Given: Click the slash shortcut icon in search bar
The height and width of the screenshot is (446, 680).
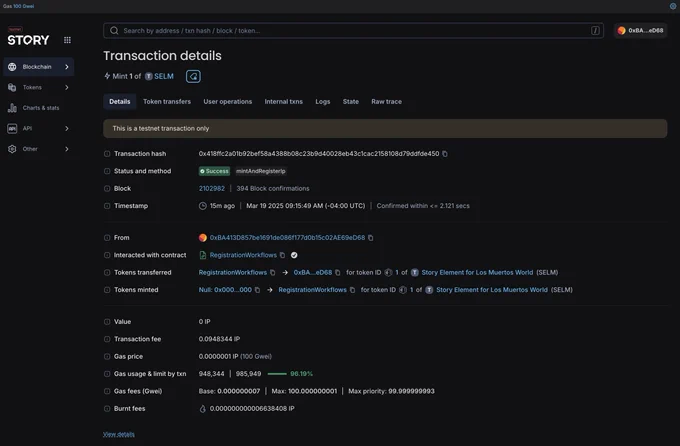Looking at the screenshot, I should (x=595, y=30).
